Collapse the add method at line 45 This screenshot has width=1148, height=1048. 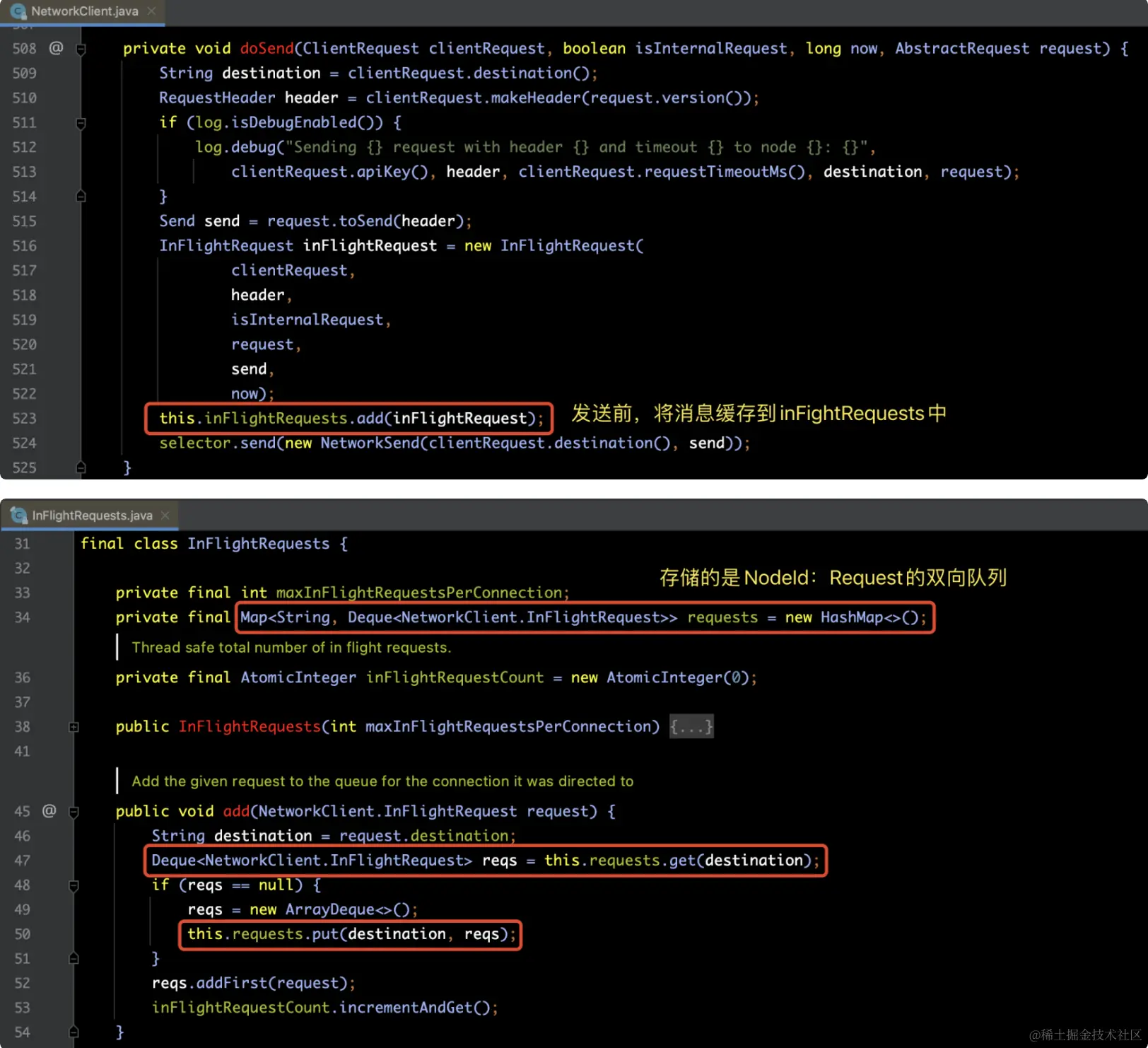(74, 812)
